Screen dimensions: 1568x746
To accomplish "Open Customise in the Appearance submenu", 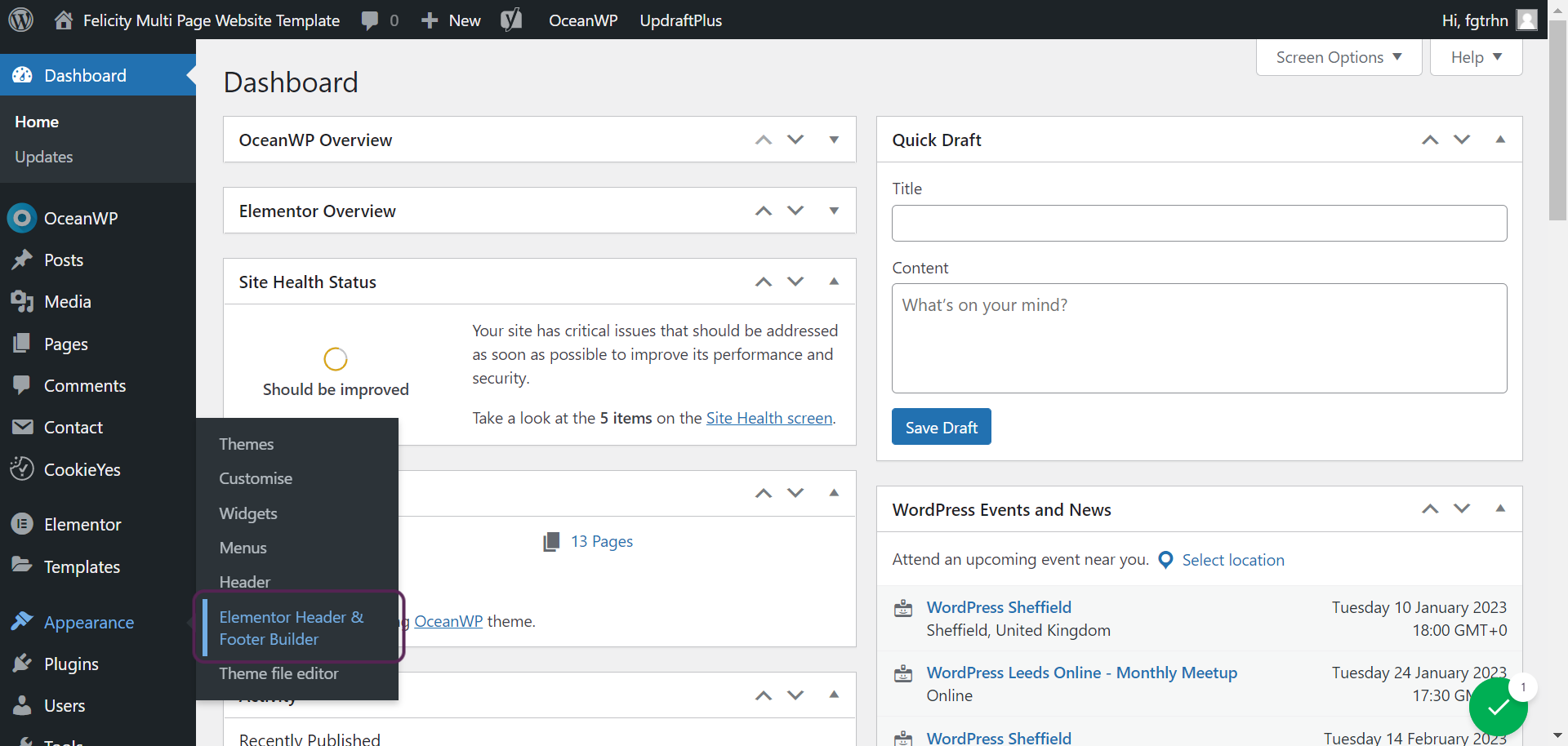I will (256, 478).
